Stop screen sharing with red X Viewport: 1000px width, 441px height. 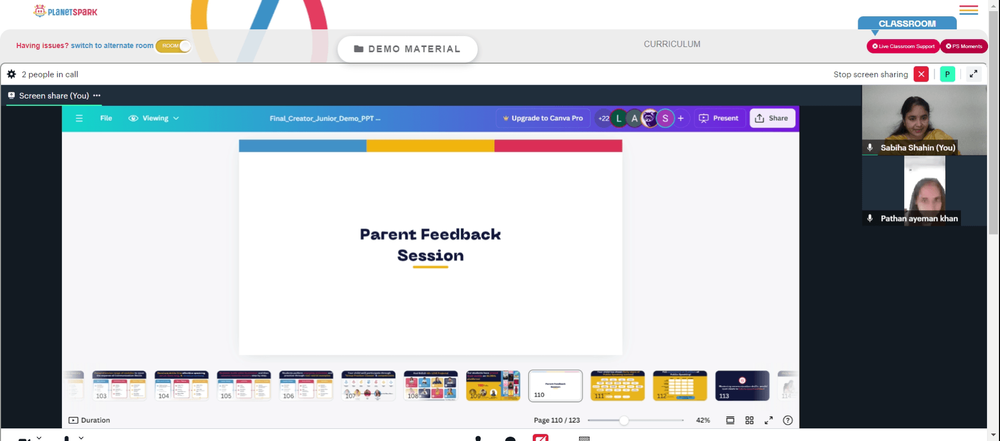pyautogui.click(x=921, y=74)
